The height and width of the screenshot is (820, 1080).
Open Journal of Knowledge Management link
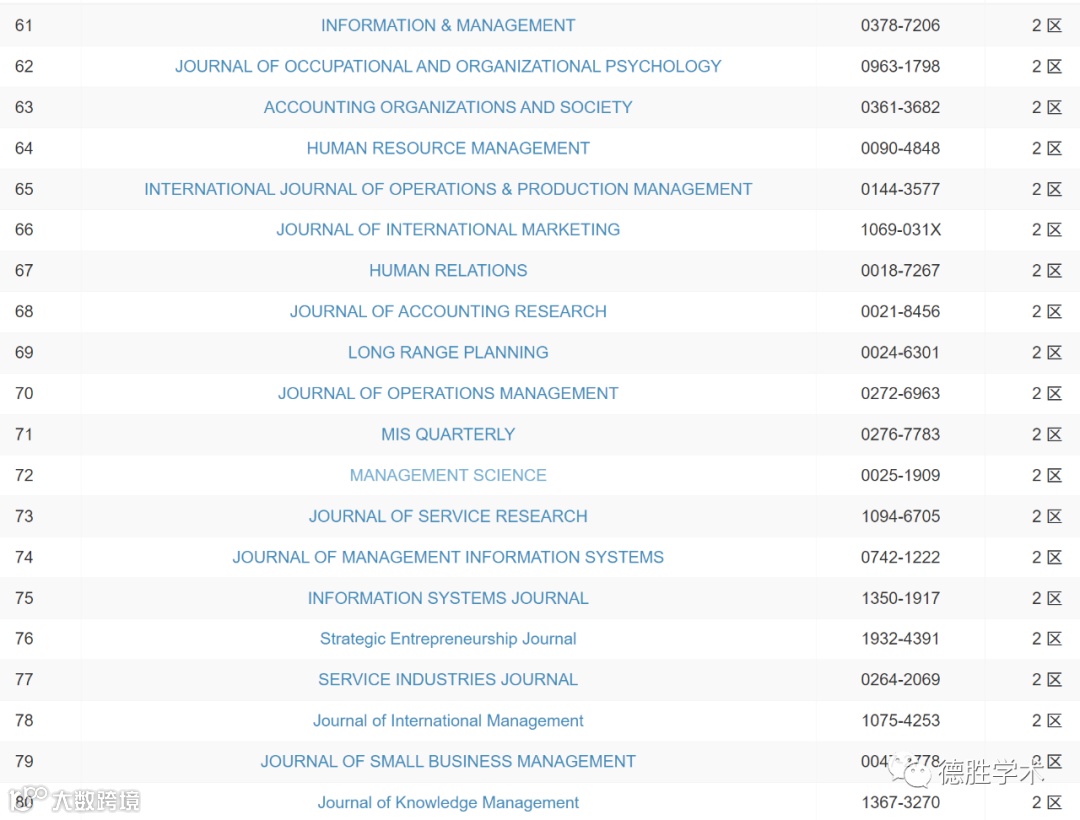coord(448,803)
